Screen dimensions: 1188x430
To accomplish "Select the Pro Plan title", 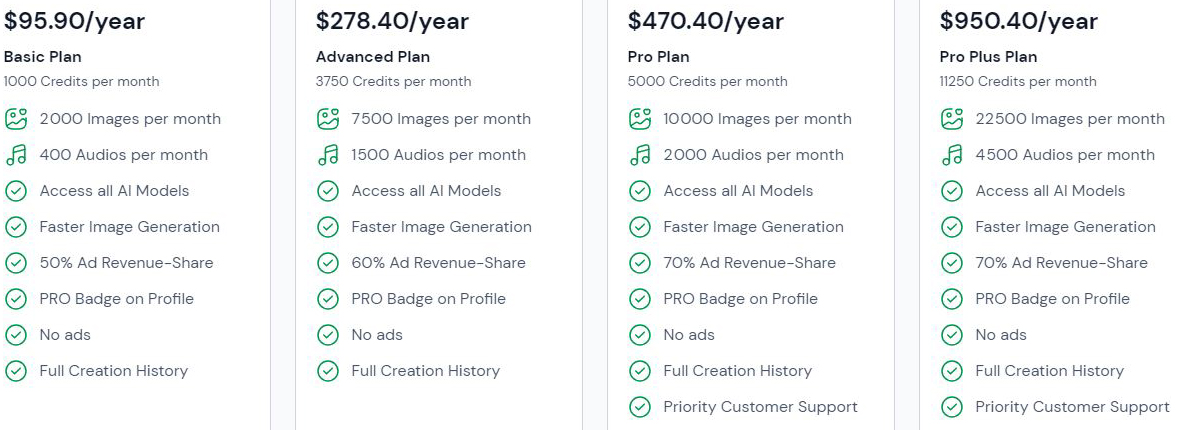I will pos(659,57).
